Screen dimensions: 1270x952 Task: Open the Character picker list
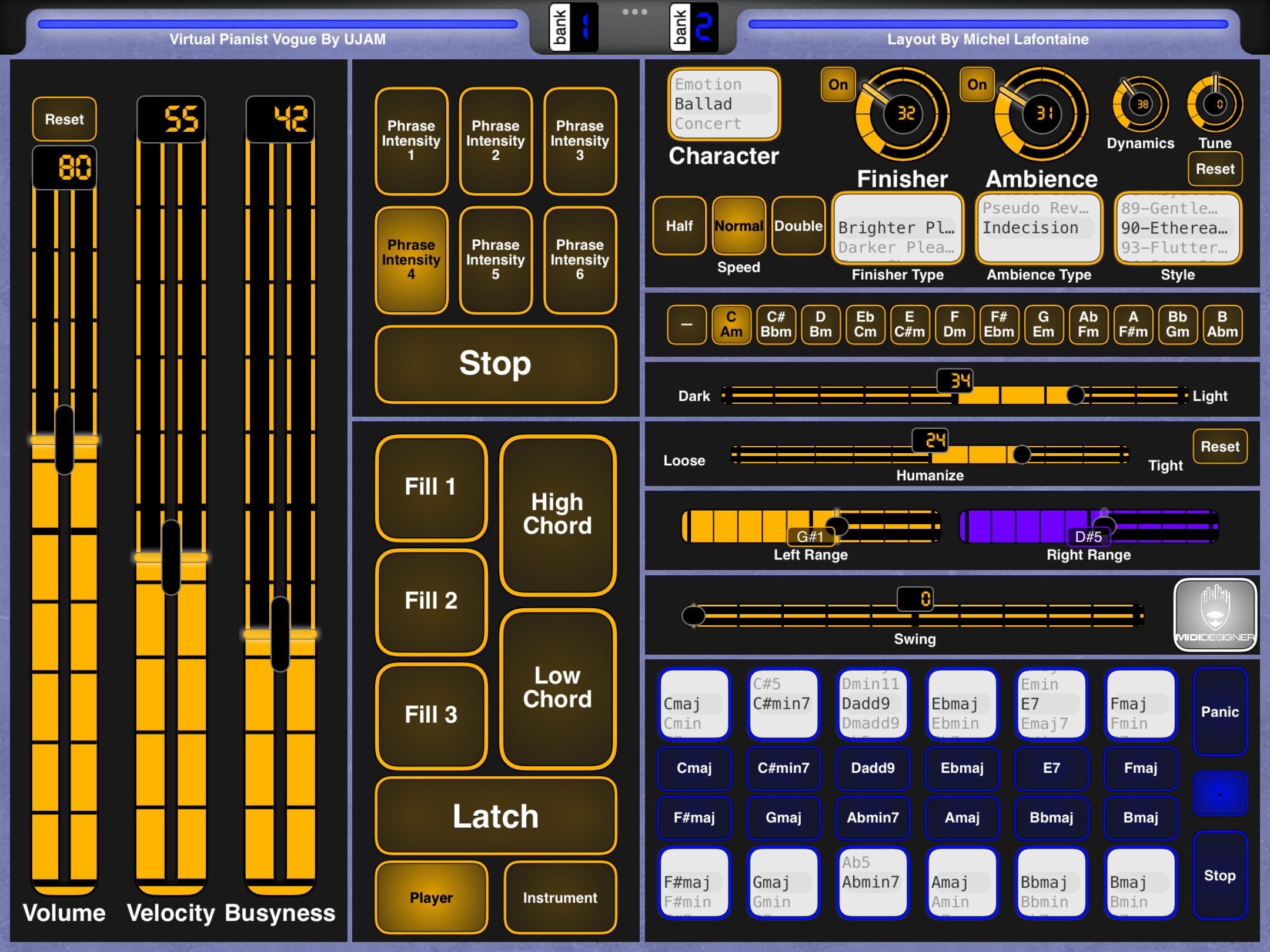(724, 105)
